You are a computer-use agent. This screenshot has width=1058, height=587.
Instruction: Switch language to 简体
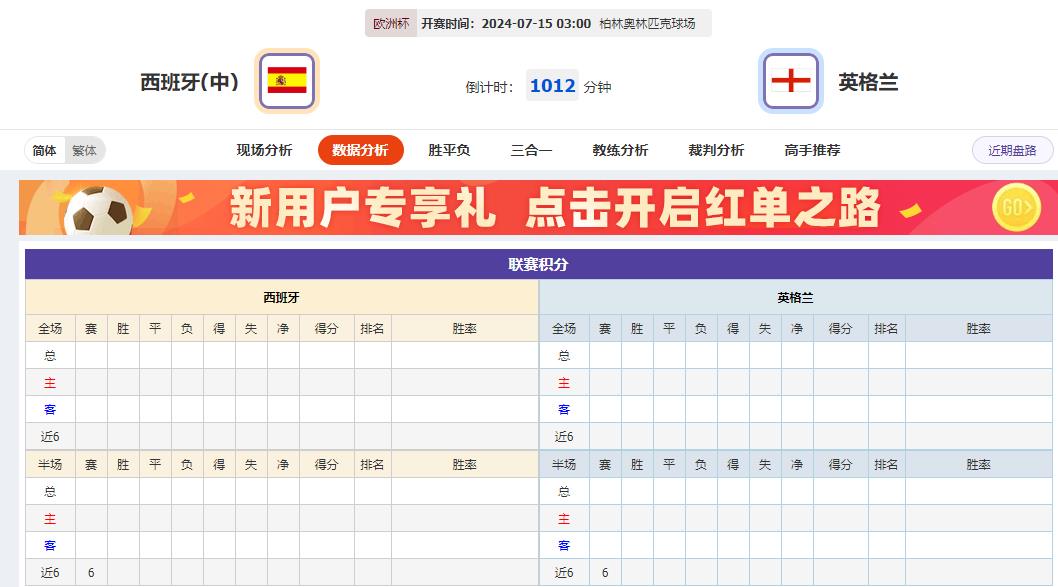click(x=44, y=149)
